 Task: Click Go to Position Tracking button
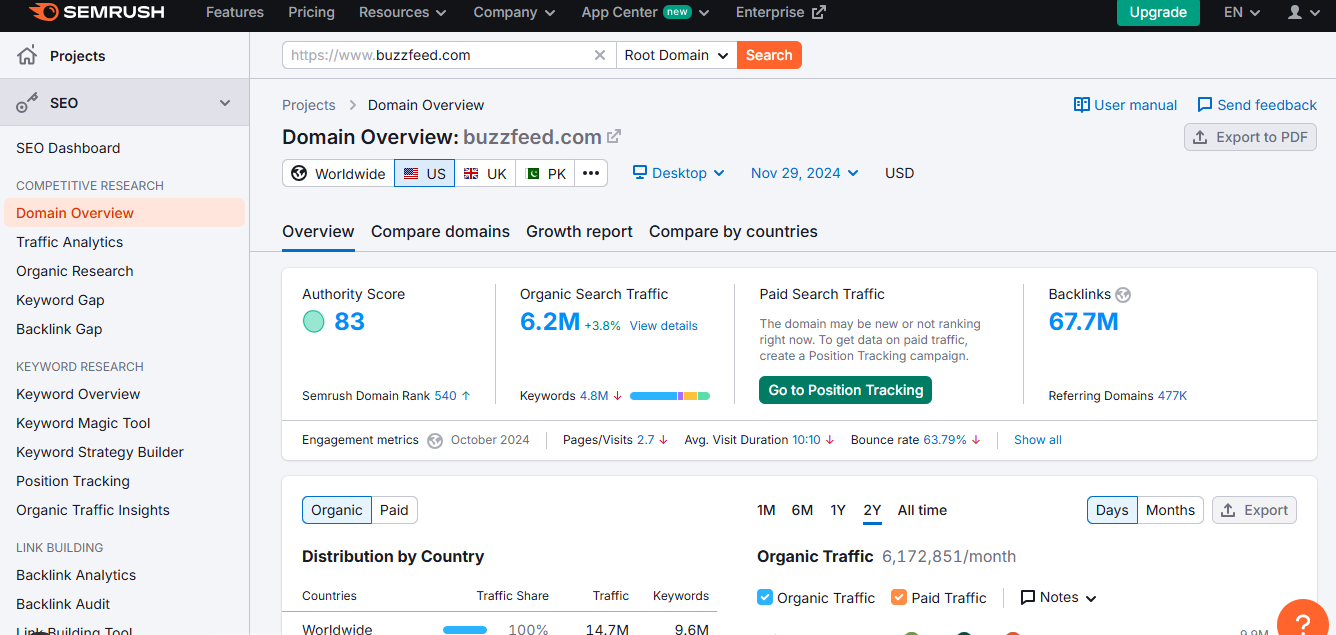845,390
